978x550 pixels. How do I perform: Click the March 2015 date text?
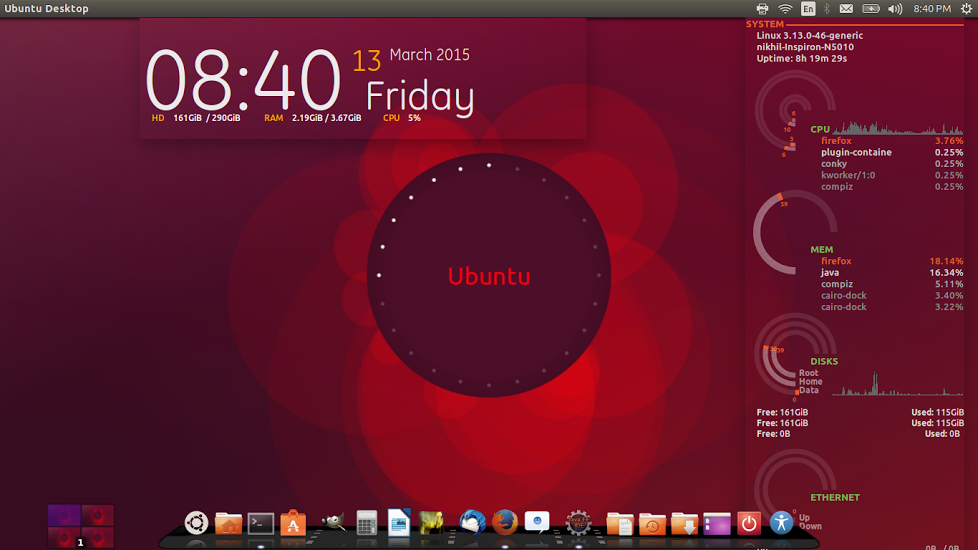click(429, 55)
